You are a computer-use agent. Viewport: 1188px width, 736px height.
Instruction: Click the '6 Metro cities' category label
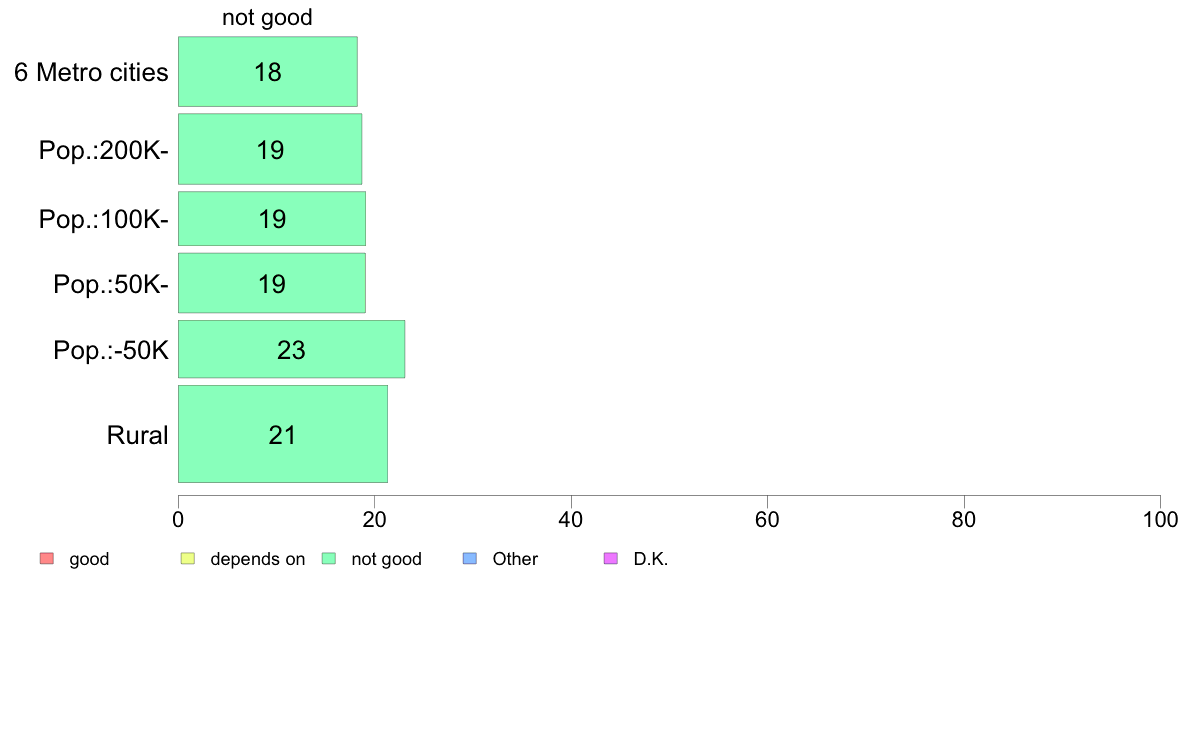click(91, 72)
